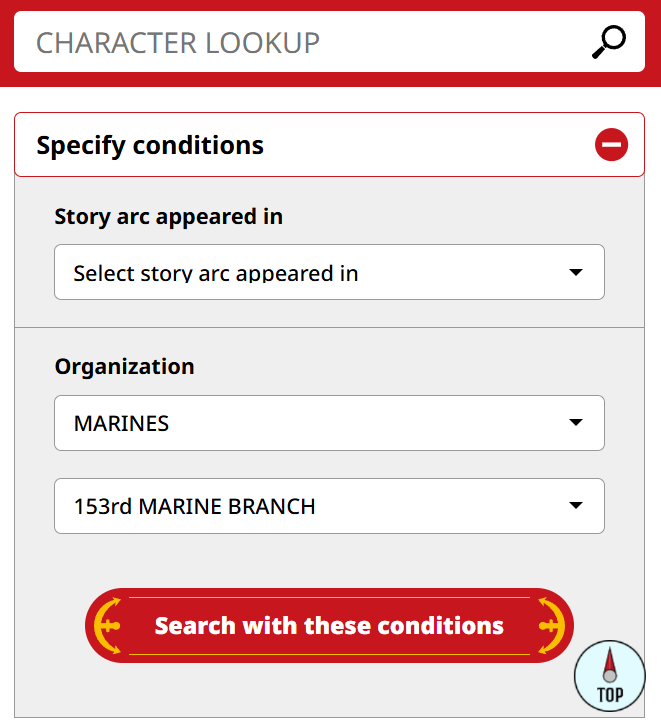
Task: Open the 153rd MARINE BRANCH dropdown
Action: point(329,506)
